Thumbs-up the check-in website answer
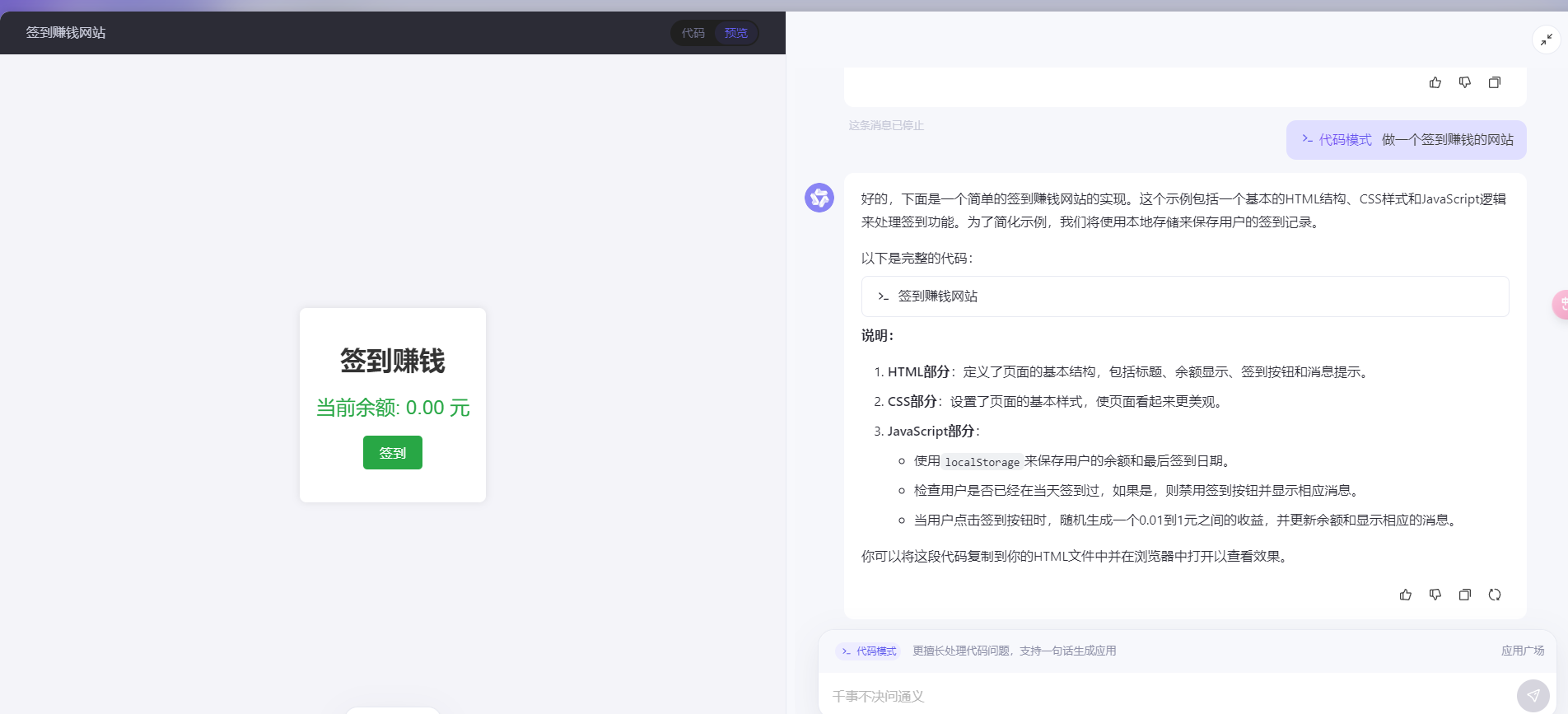 click(x=1406, y=595)
